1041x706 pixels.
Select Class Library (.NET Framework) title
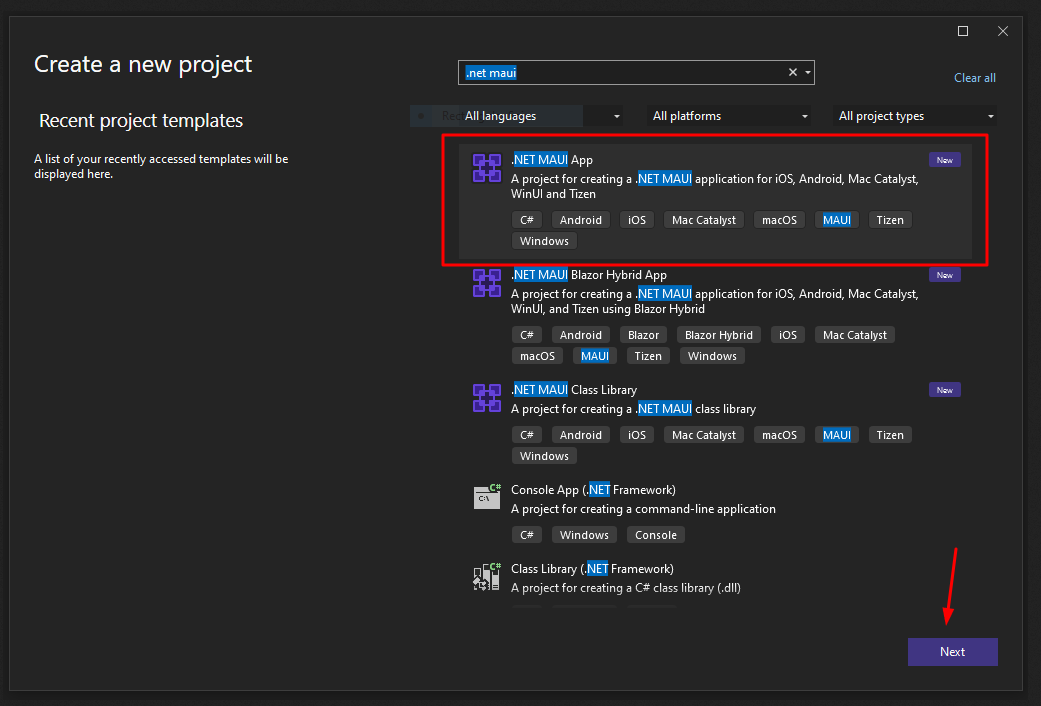tap(592, 569)
